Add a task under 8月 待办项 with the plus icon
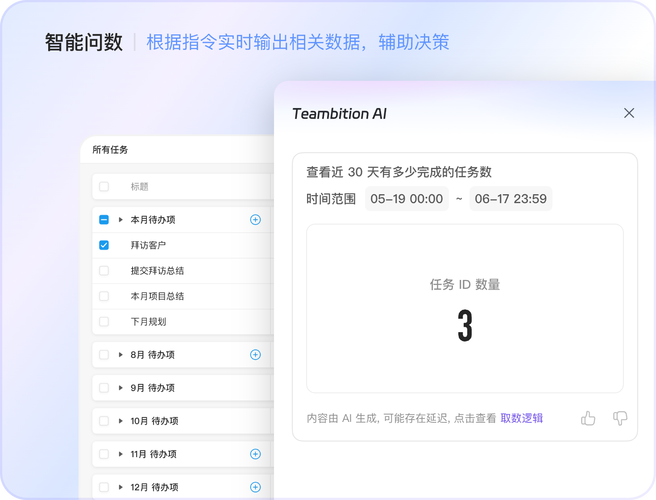The width and height of the screenshot is (656, 500). pos(255,355)
